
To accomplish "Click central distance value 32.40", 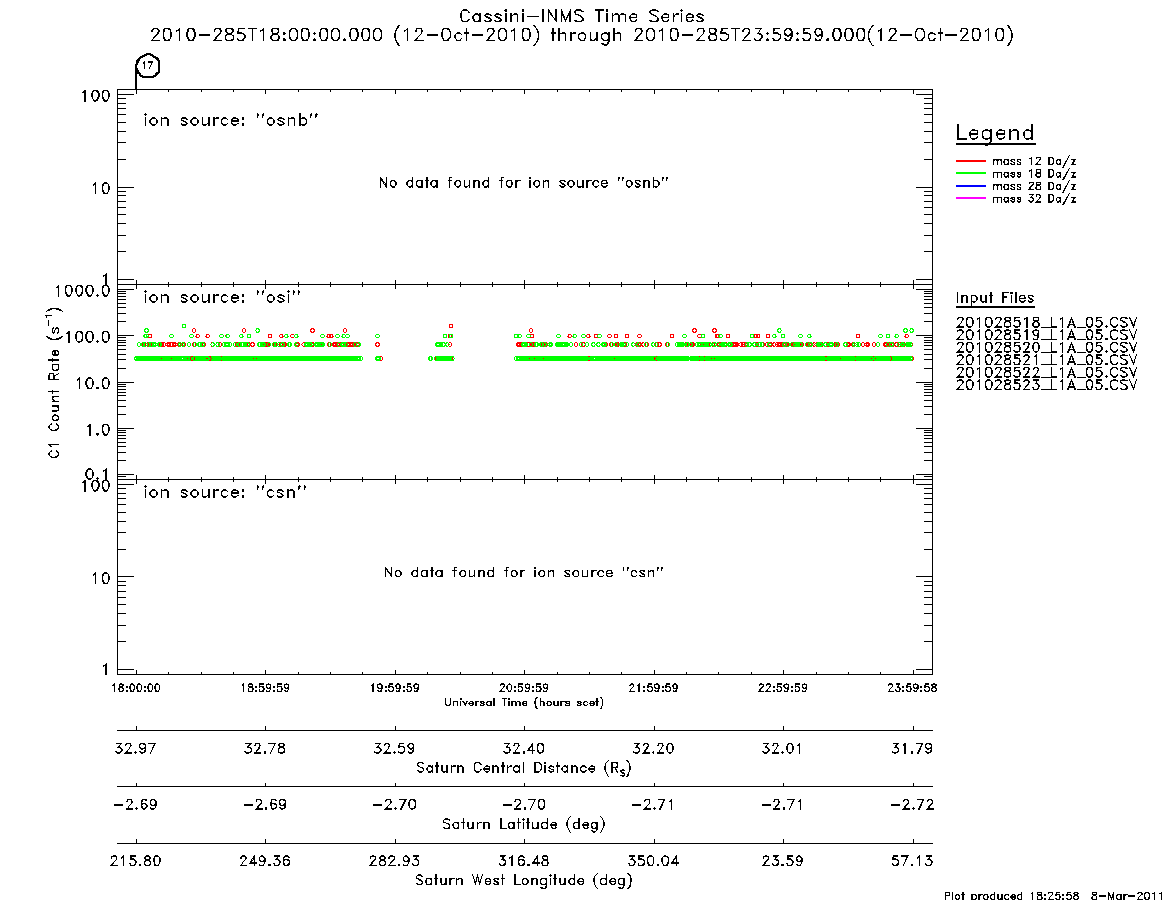I will pyautogui.click(x=524, y=748).
